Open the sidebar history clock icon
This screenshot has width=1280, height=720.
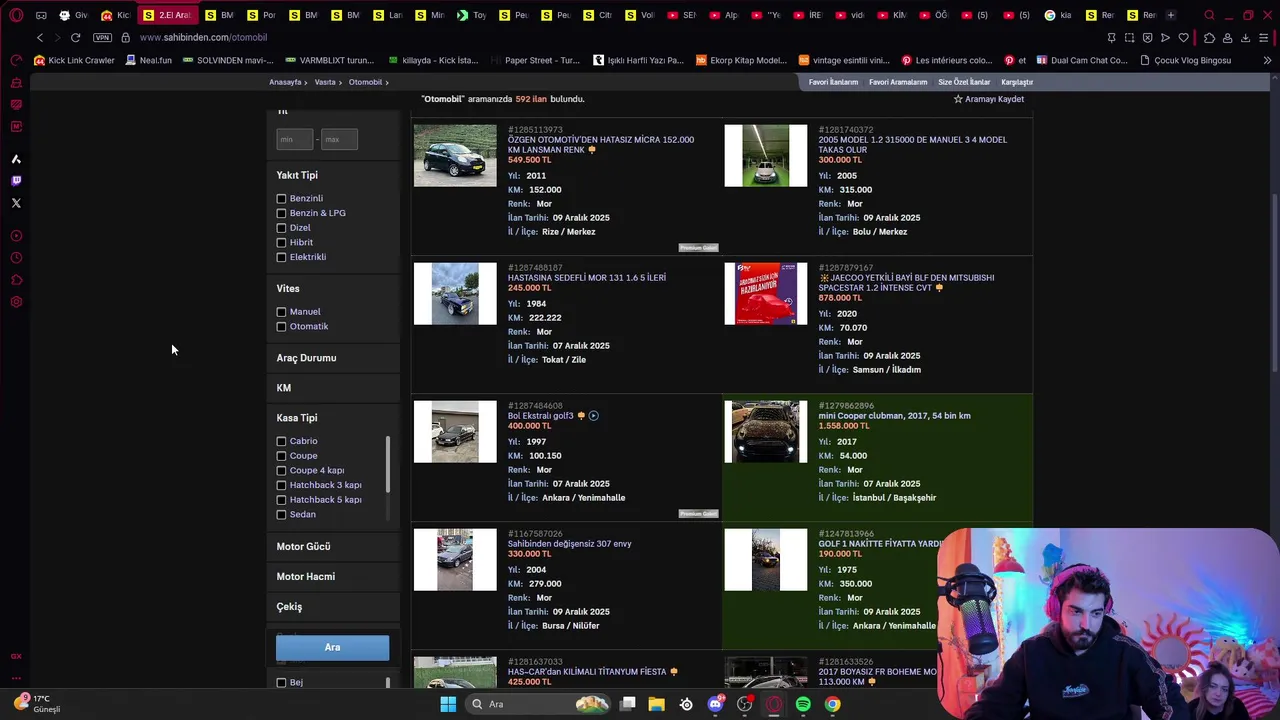coord(16,258)
